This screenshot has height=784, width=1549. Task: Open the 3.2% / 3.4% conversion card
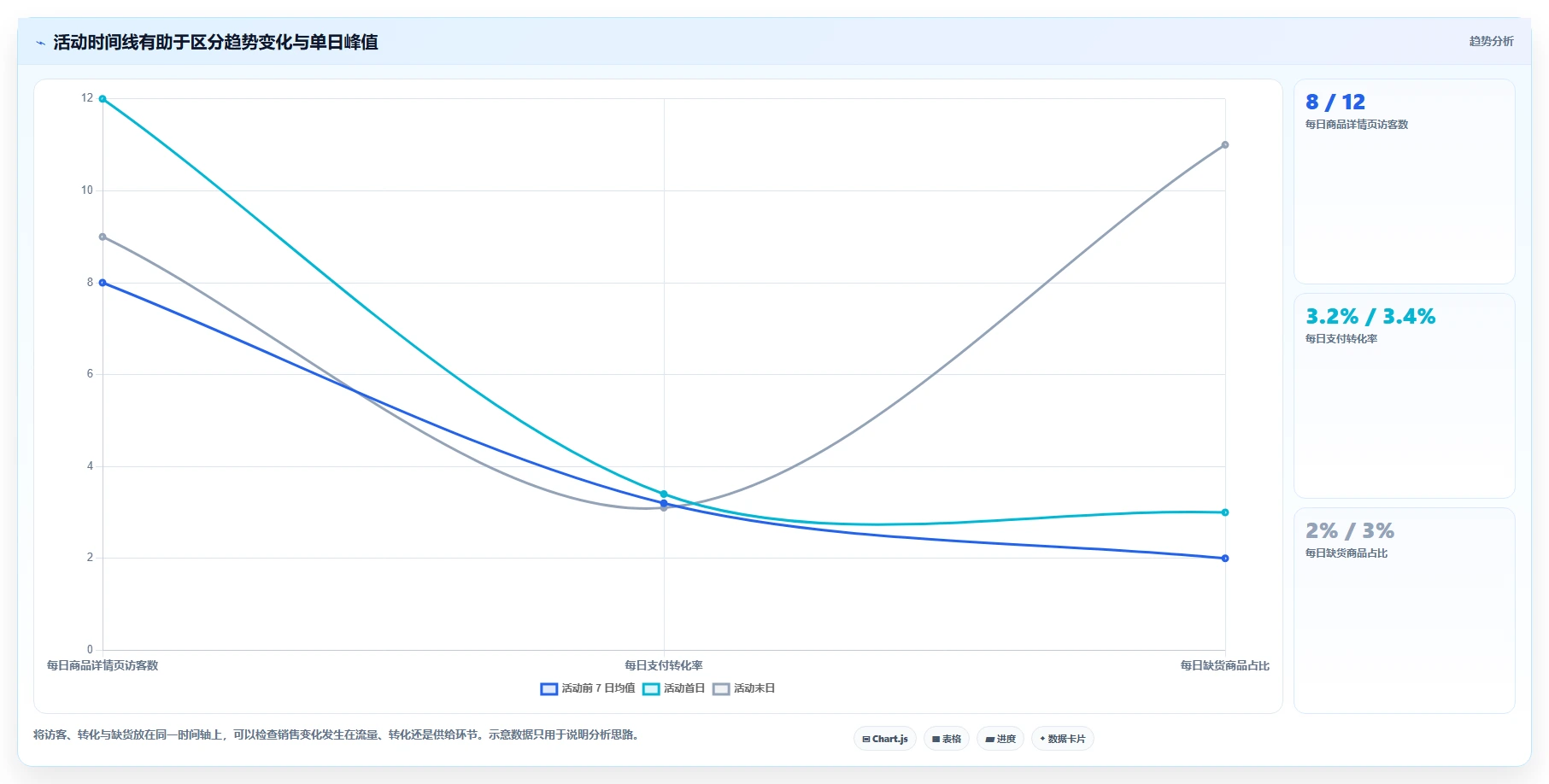(x=1405, y=395)
